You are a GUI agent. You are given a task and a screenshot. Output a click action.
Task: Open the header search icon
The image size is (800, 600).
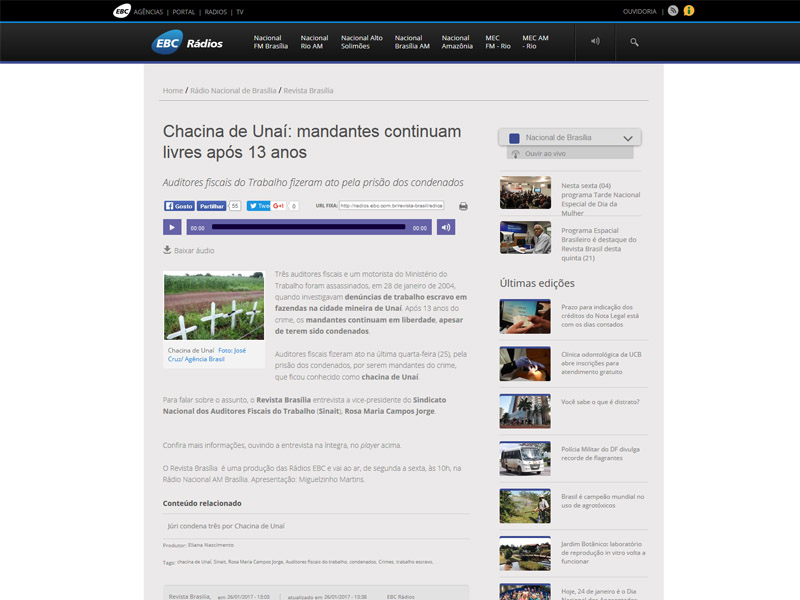pyautogui.click(x=634, y=42)
